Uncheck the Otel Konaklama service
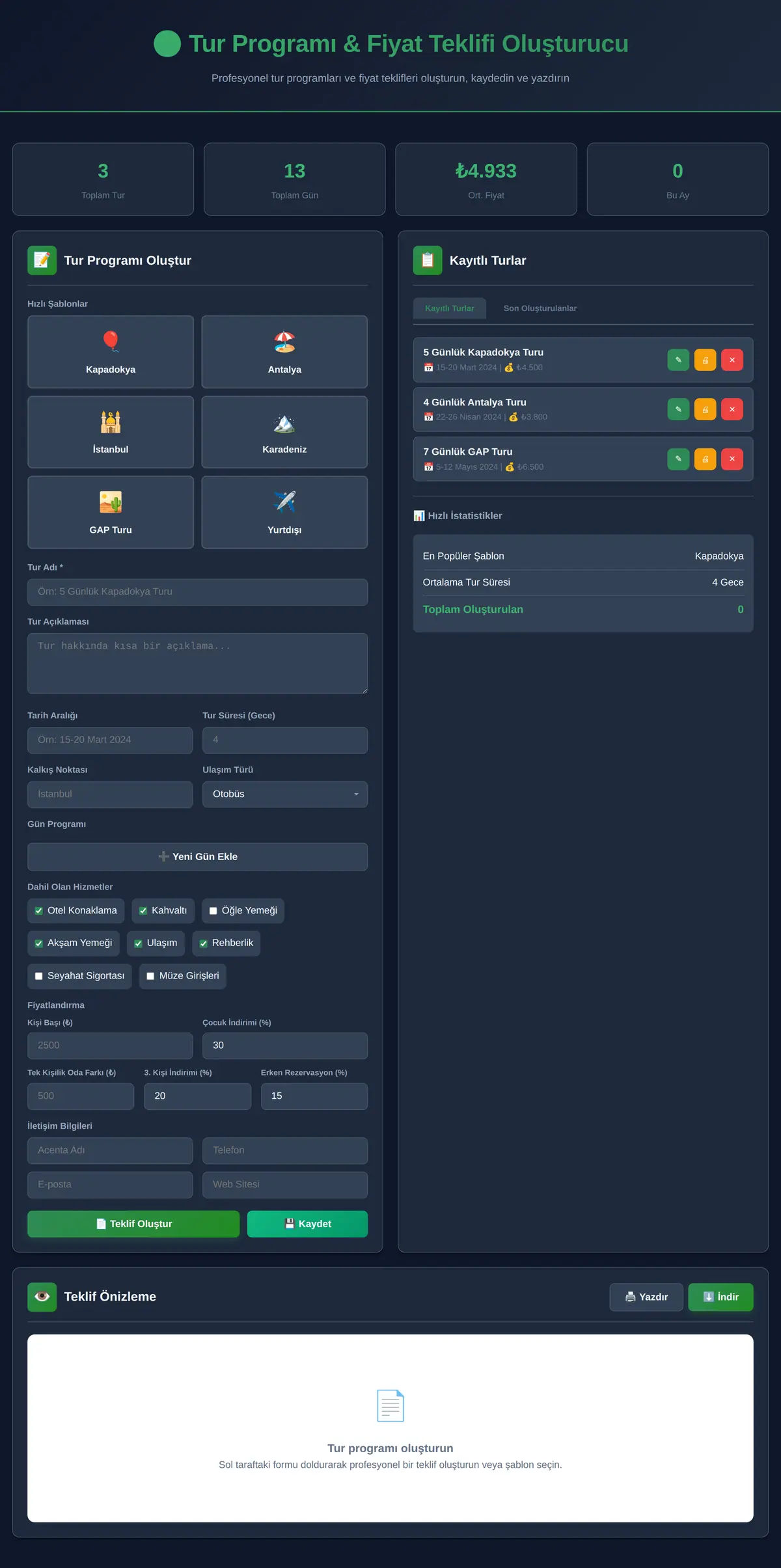The height and width of the screenshot is (1568, 781). (39, 911)
